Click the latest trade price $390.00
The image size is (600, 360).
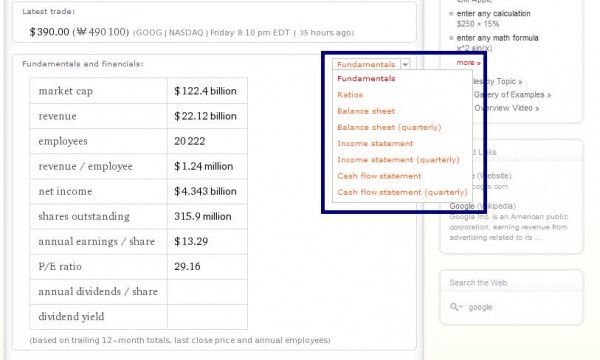pyautogui.click(x=49, y=32)
